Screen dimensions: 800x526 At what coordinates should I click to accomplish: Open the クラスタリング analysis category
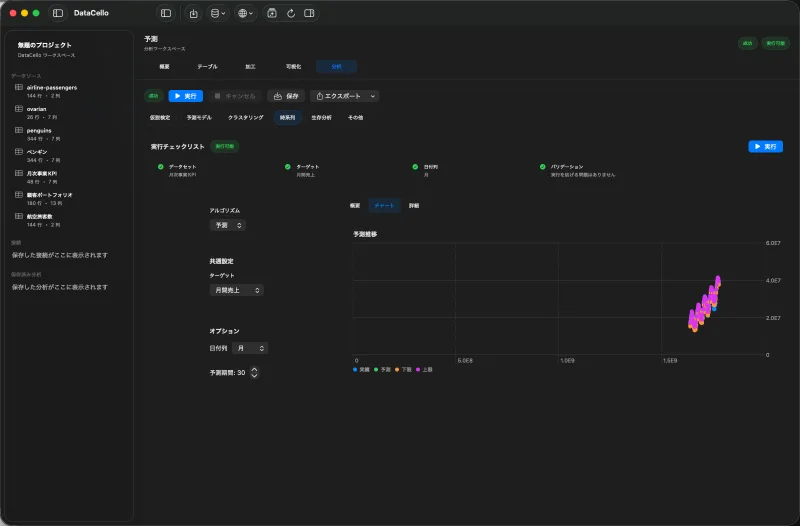point(245,117)
